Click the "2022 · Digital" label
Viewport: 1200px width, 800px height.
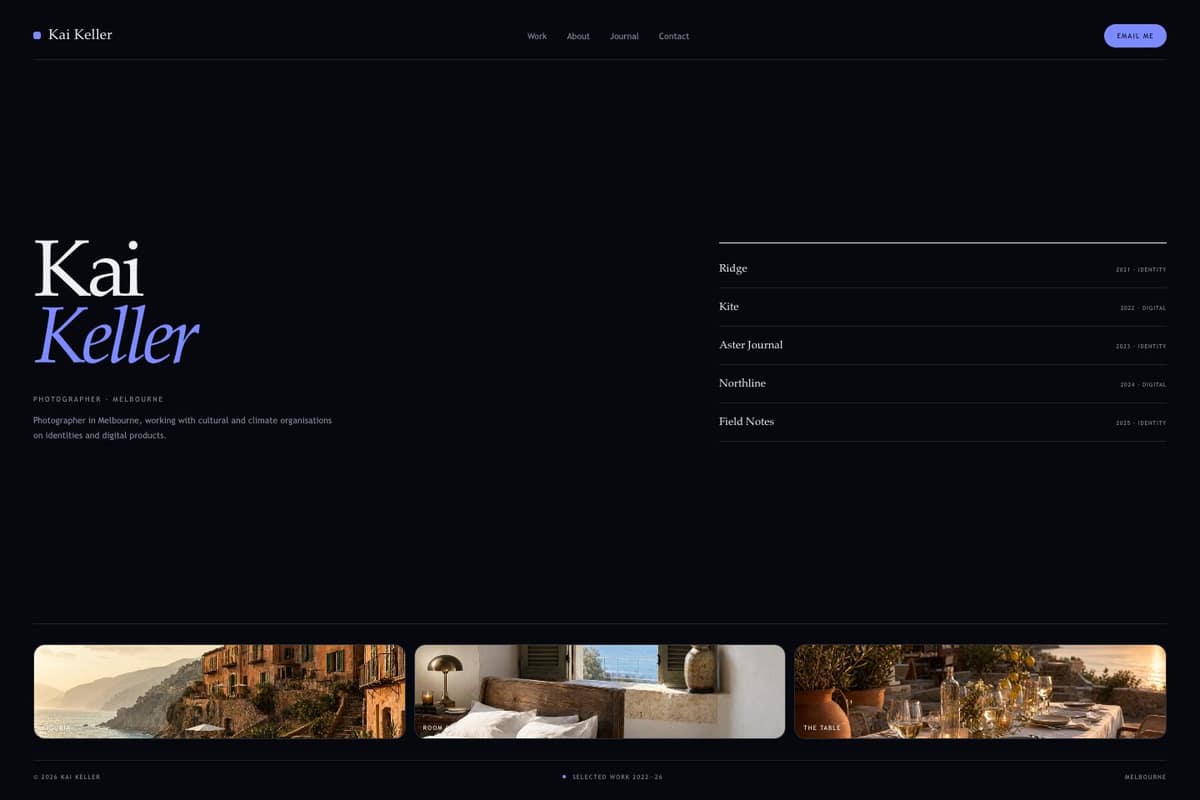1143,308
